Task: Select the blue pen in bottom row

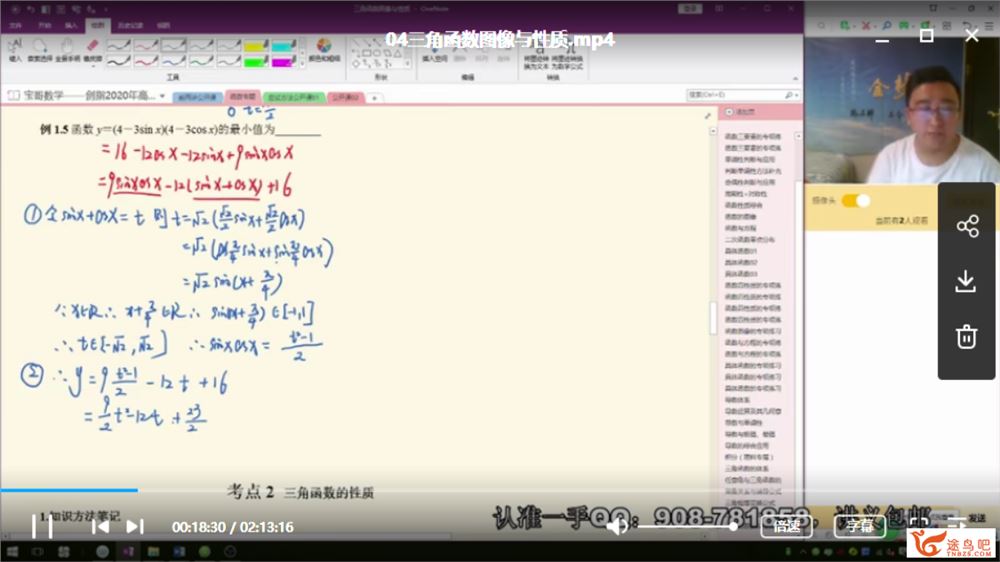Action: click(x=173, y=61)
